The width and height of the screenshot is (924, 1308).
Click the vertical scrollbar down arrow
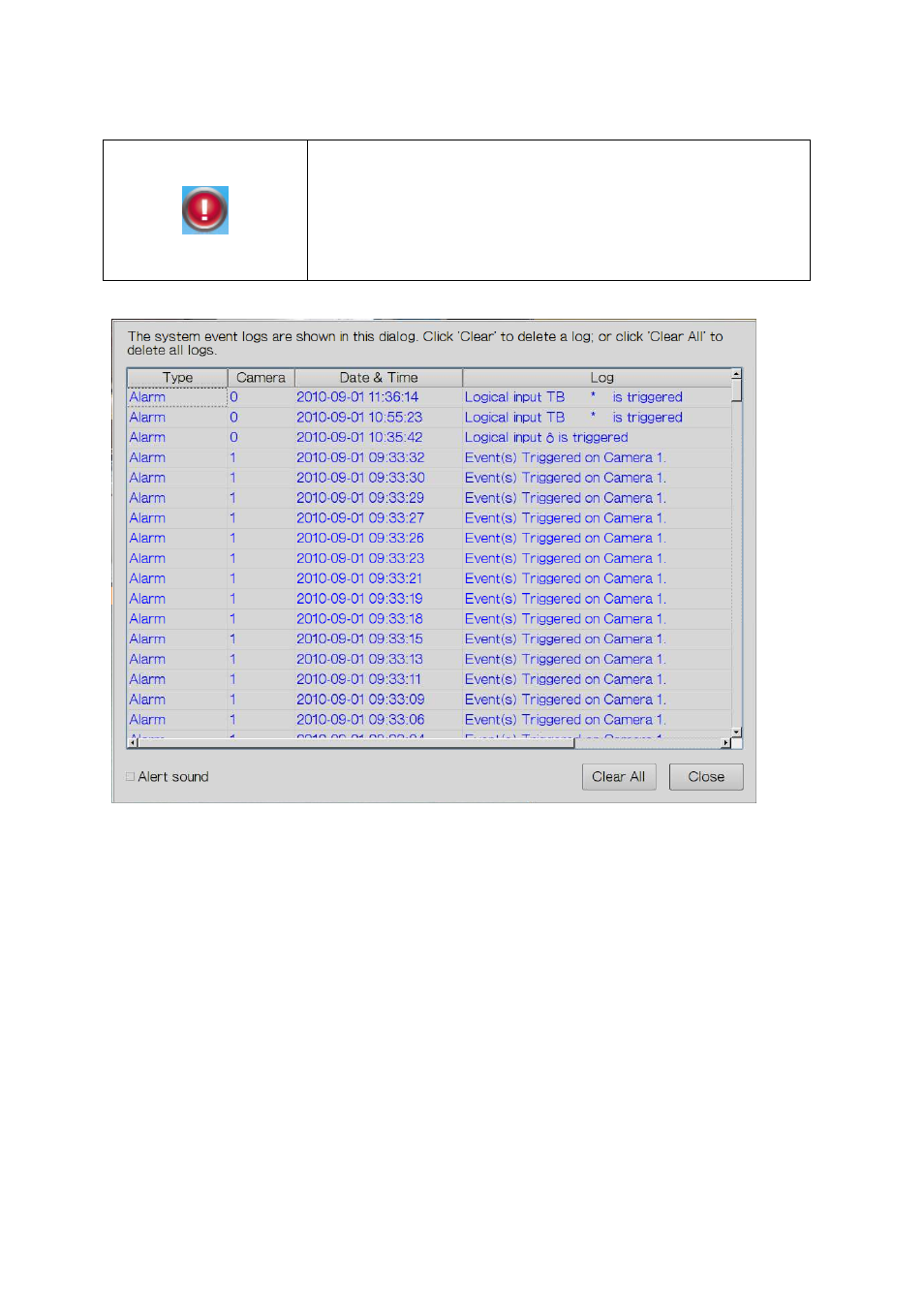[x=737, y=732]
